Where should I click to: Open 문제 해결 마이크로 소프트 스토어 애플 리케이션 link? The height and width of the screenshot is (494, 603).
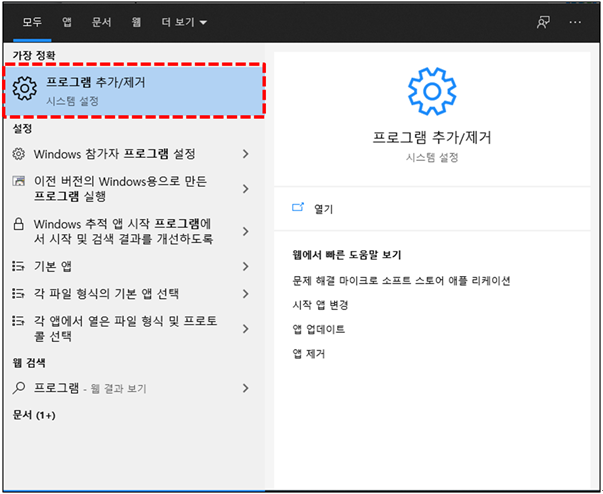coord(401,281)
